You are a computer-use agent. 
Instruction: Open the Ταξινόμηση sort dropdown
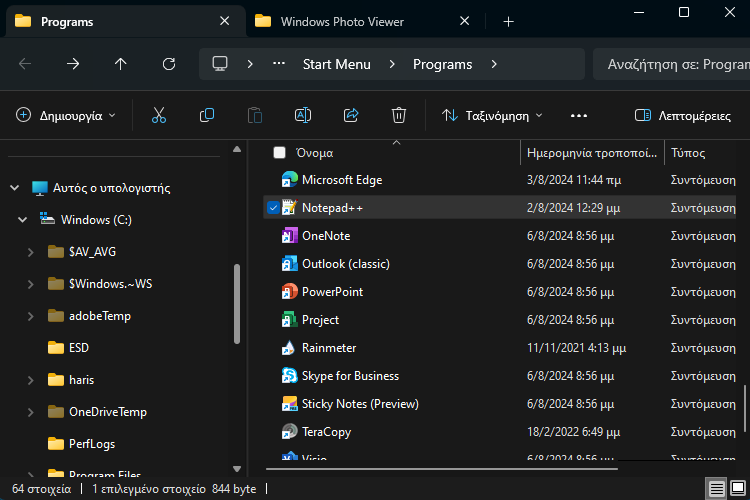click(493, 116)
